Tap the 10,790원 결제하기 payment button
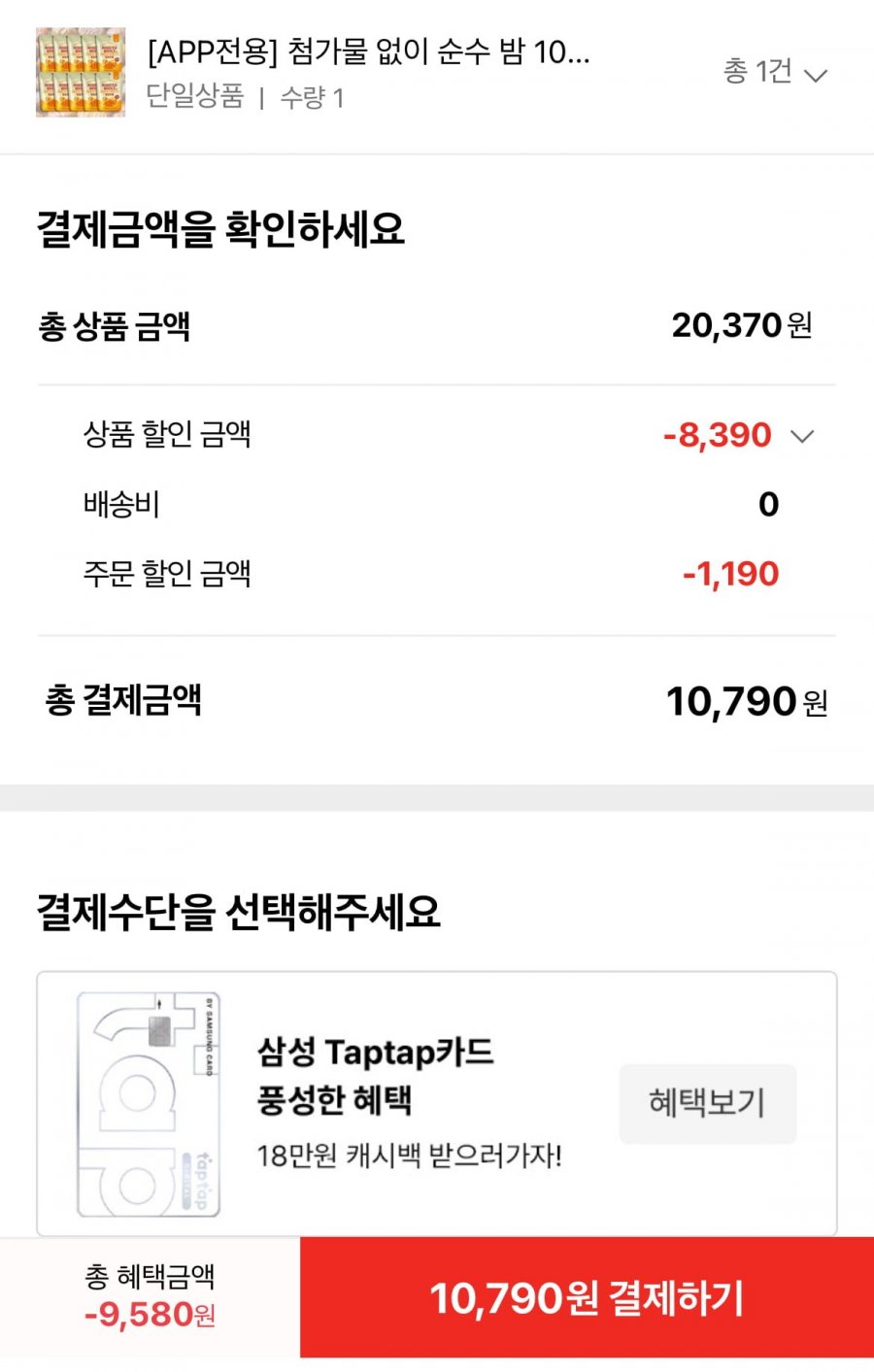This screenshot has width=874, height=1372. click(x=587, y=1297)
